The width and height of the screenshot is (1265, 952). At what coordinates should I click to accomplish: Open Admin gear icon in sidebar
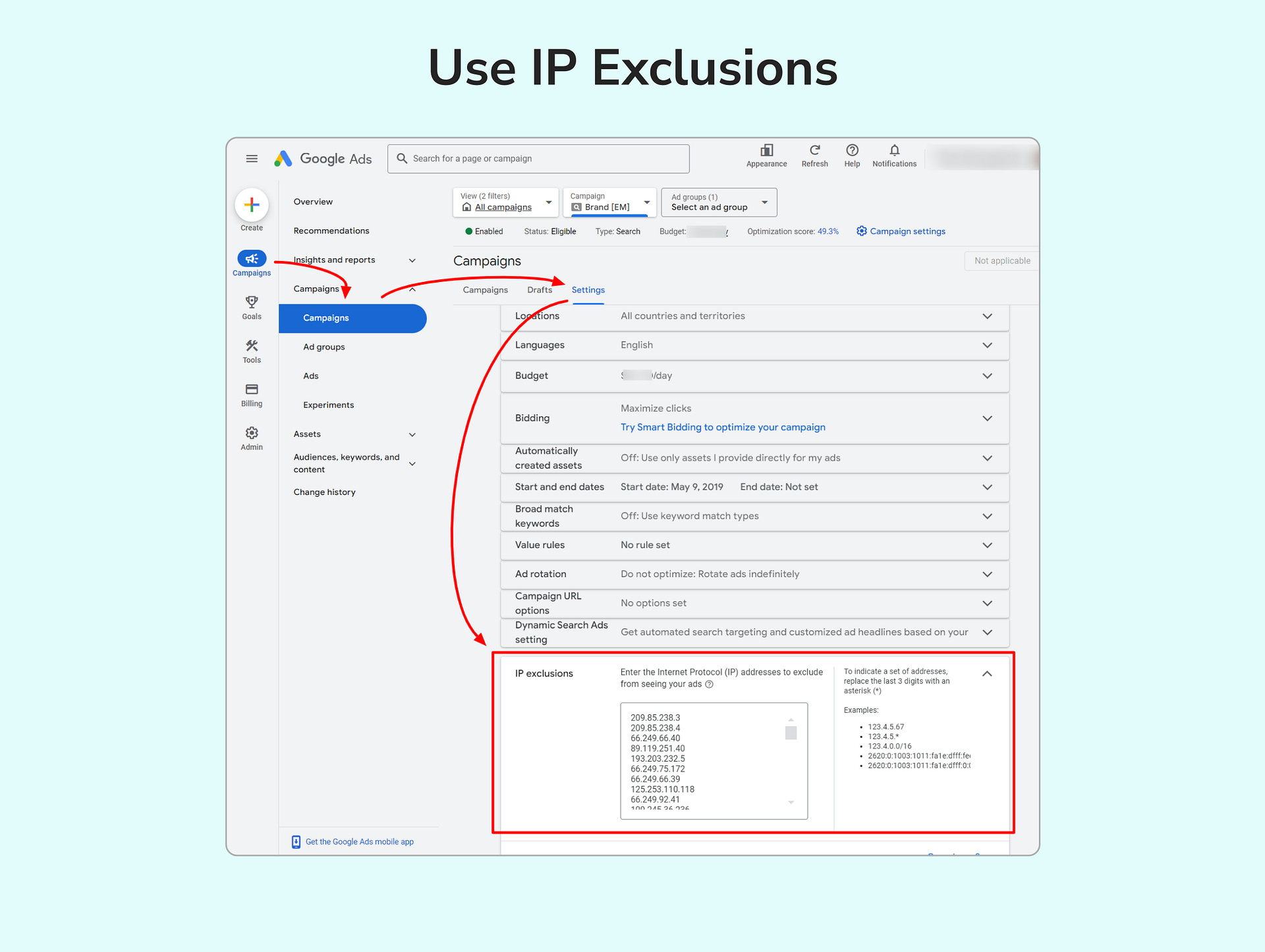(252, 433)
